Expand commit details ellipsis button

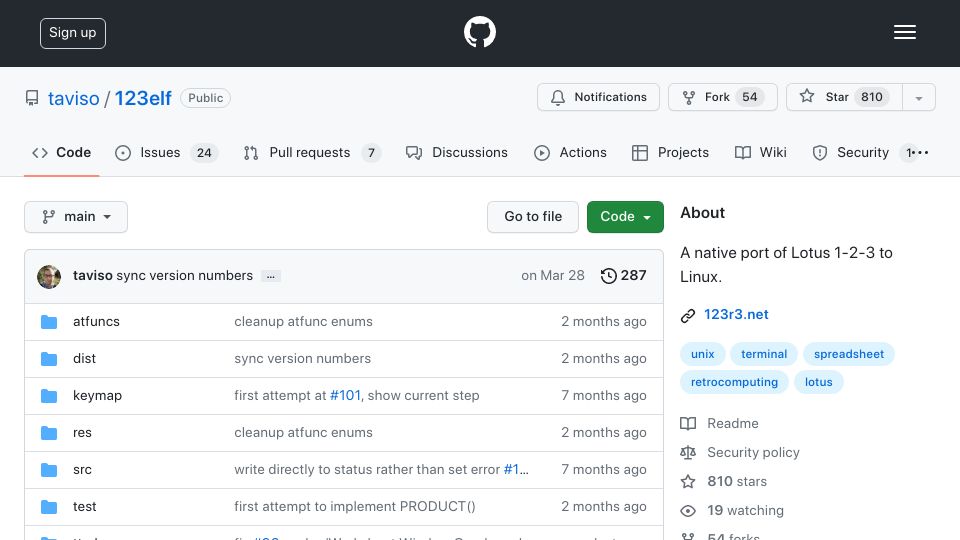(271, 276)
